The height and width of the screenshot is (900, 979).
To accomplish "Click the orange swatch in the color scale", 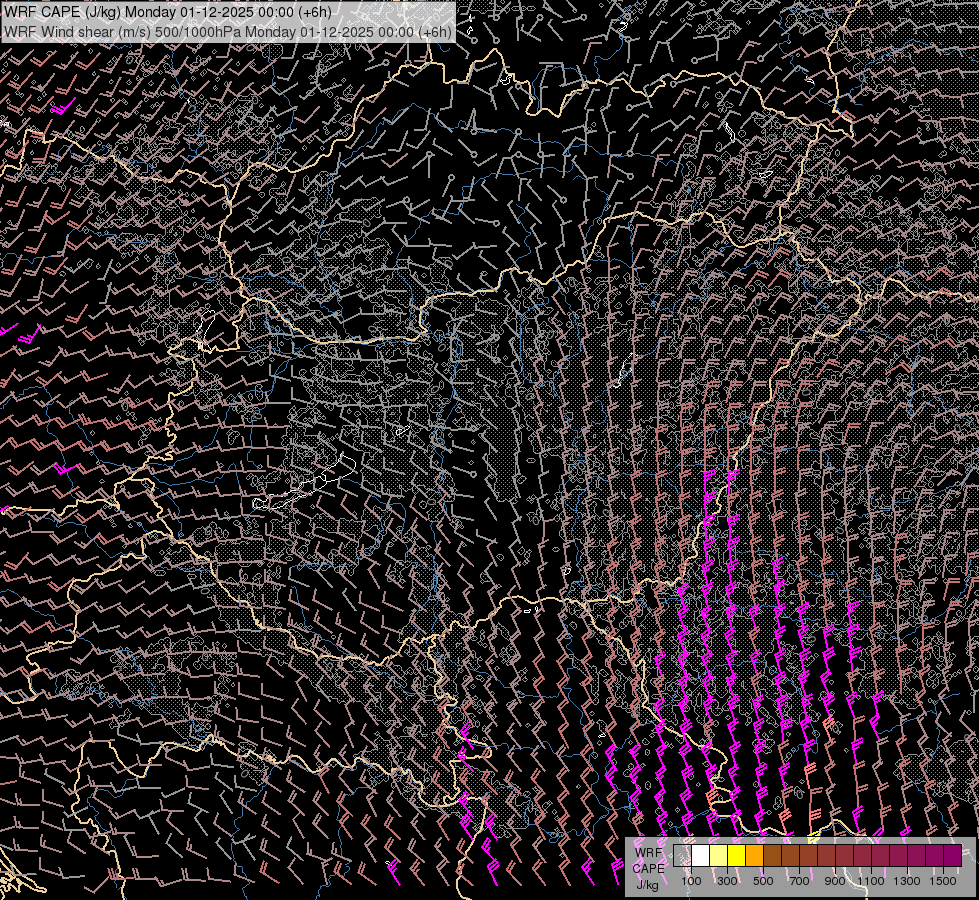I will coord(754,855).
